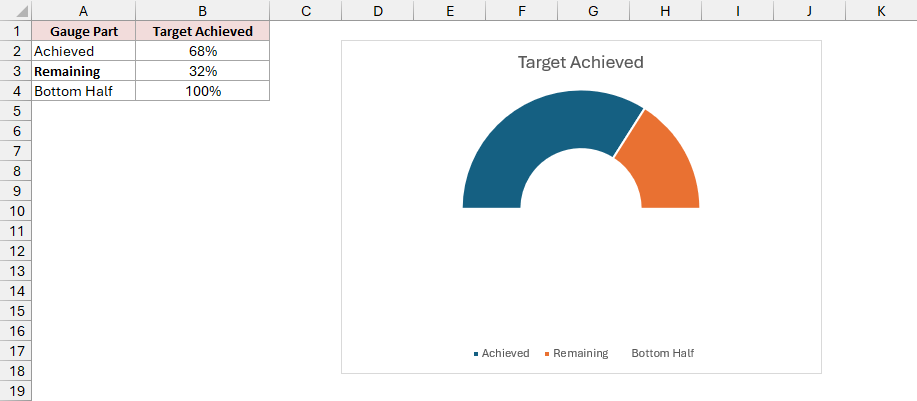Click the 'Target Achieved' header cell in column B
Image resolution: width=917 pixels, height=401 pixels.
[x=202, y=31]
